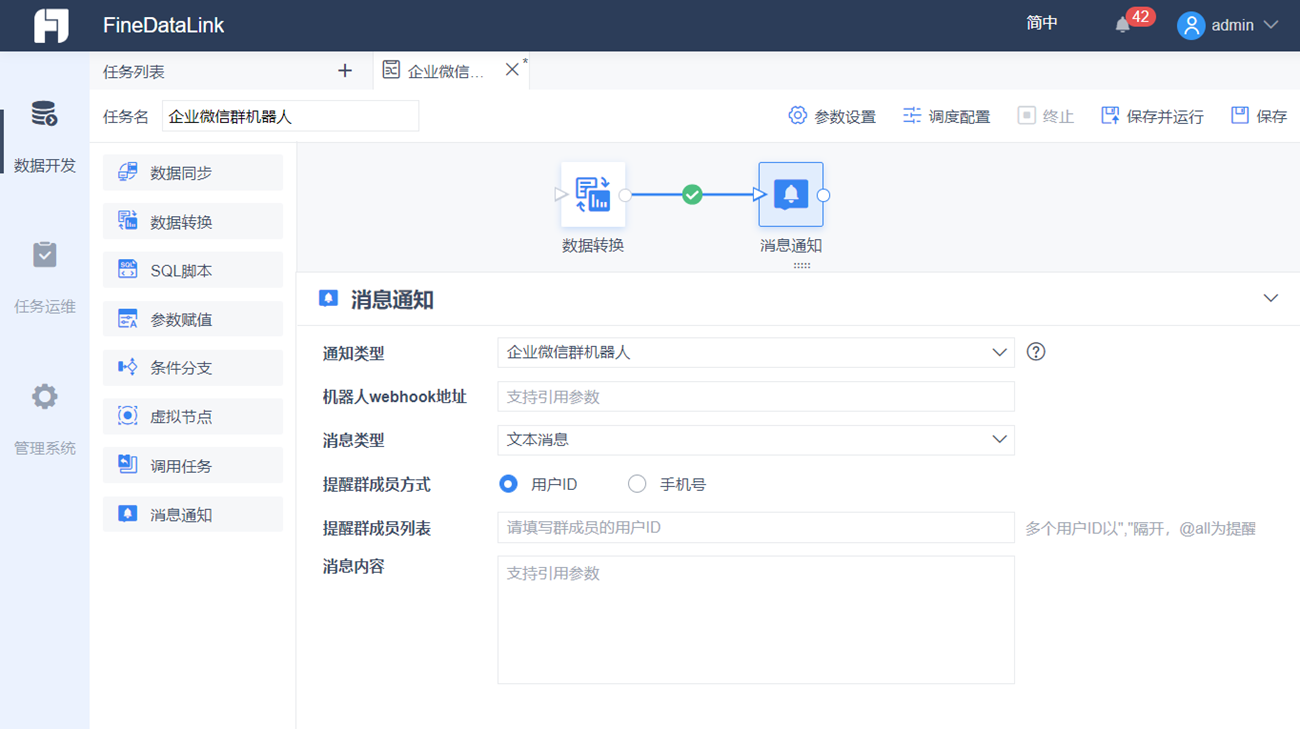Click the 数据转换 node icon in palette
Image resolution: width=1300 pixels, height=729 pixels.
pos(127,221)
